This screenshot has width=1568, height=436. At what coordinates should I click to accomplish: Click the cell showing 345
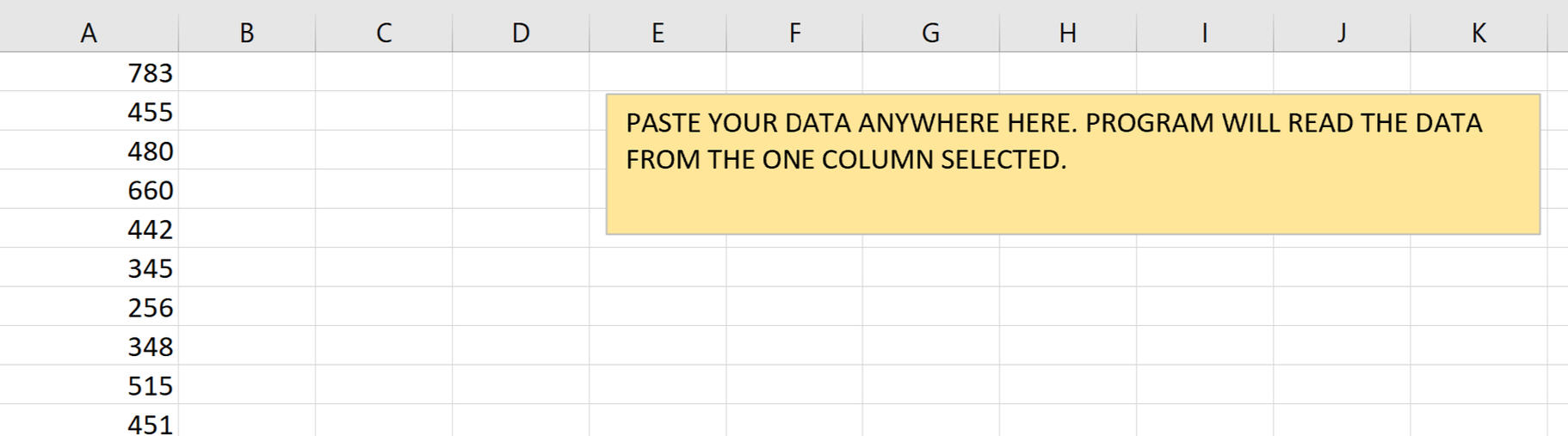point(90,268)
